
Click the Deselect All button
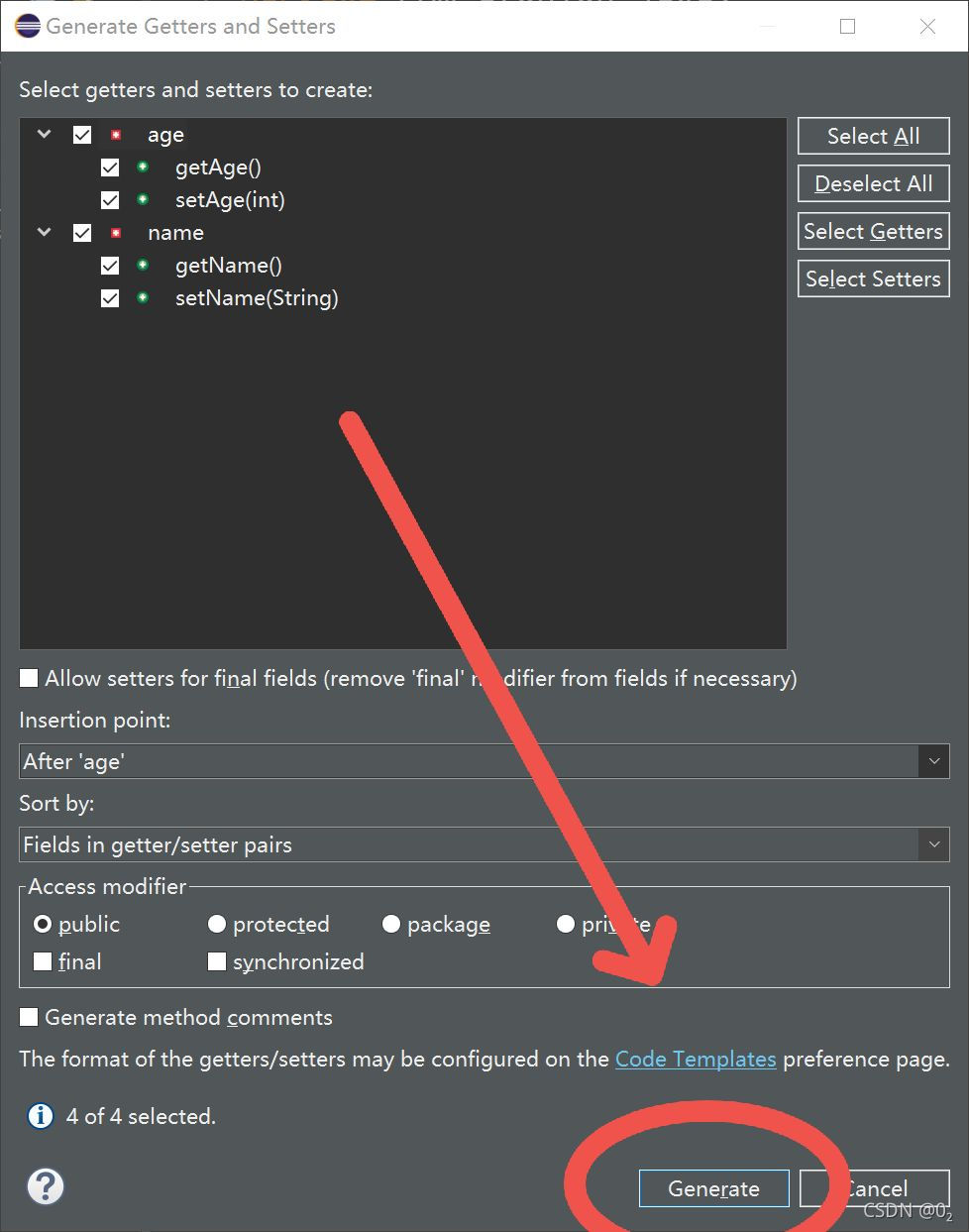[x=873, y=183]
